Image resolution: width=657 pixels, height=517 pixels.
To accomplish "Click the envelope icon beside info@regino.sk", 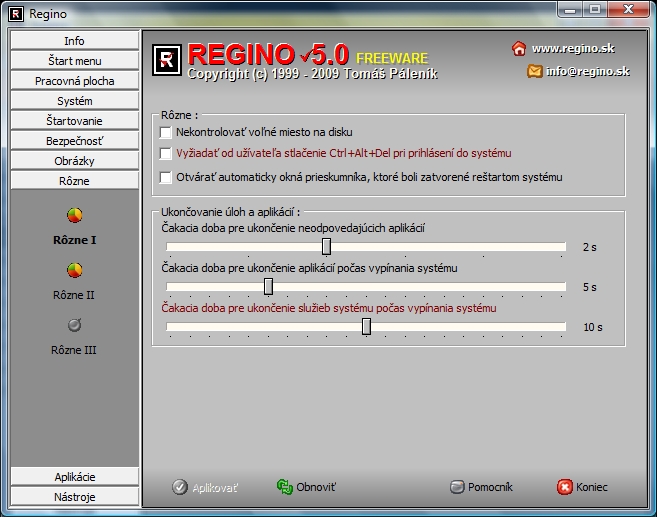I will coord(535,71).
